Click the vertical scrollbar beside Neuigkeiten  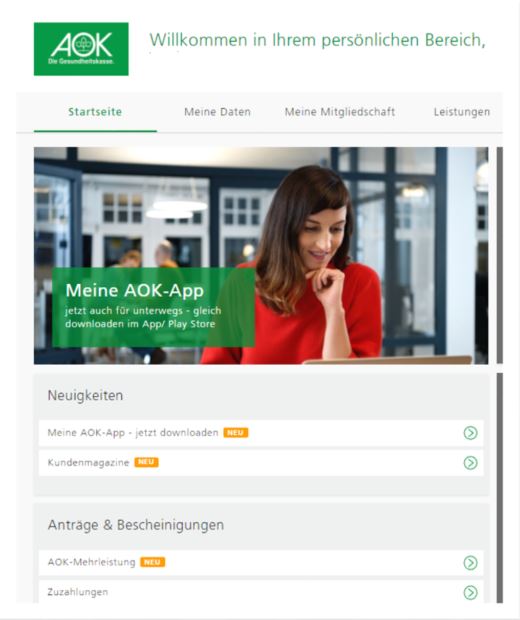point(500,488)
